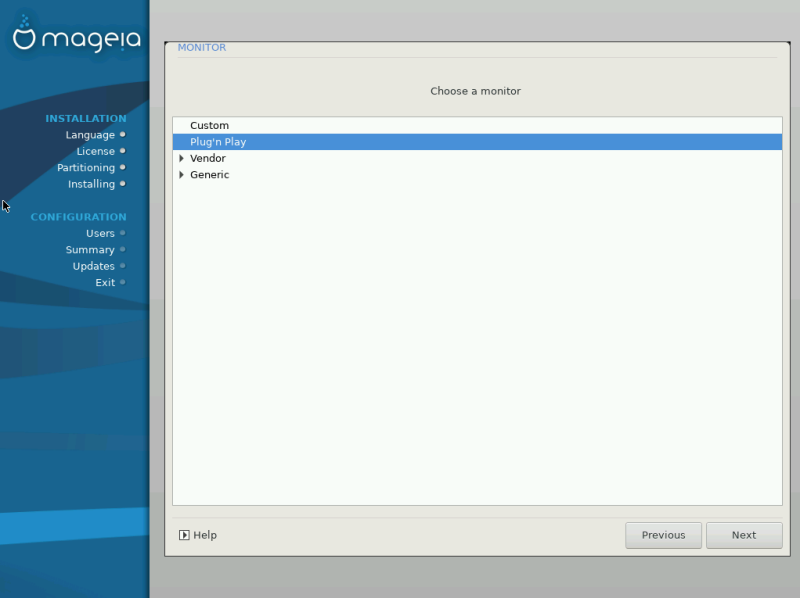Viewport: 800px width, 598px height.
Task: Click the bullet beside Partitioning step
Action: 122,167
